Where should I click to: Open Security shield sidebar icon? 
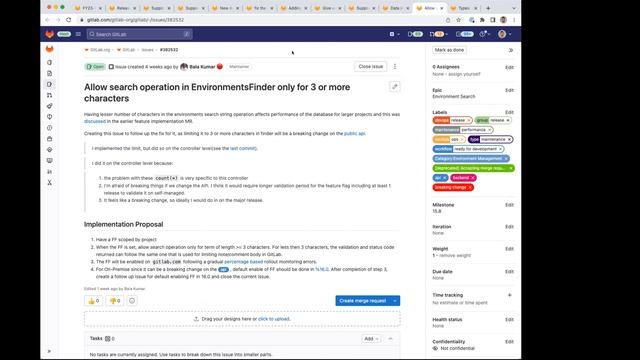coord(49,117)
